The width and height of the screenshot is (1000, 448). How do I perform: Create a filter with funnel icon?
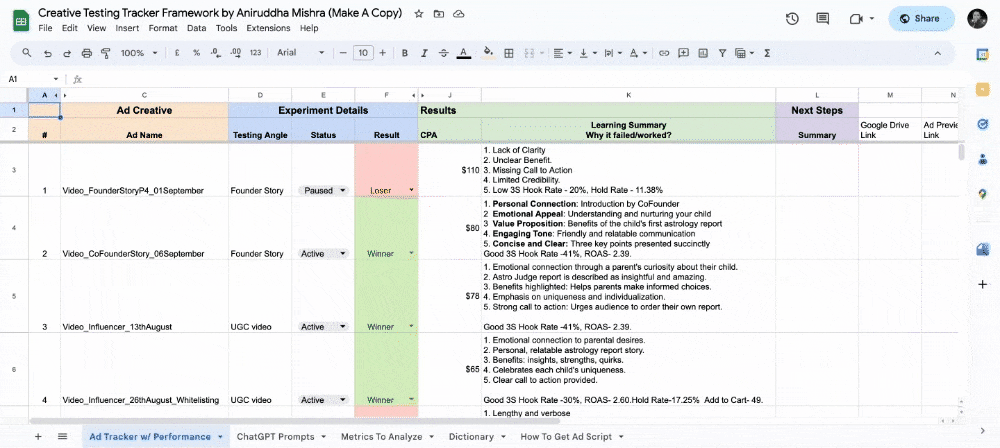pyautogui.click(x=722, y=53)
